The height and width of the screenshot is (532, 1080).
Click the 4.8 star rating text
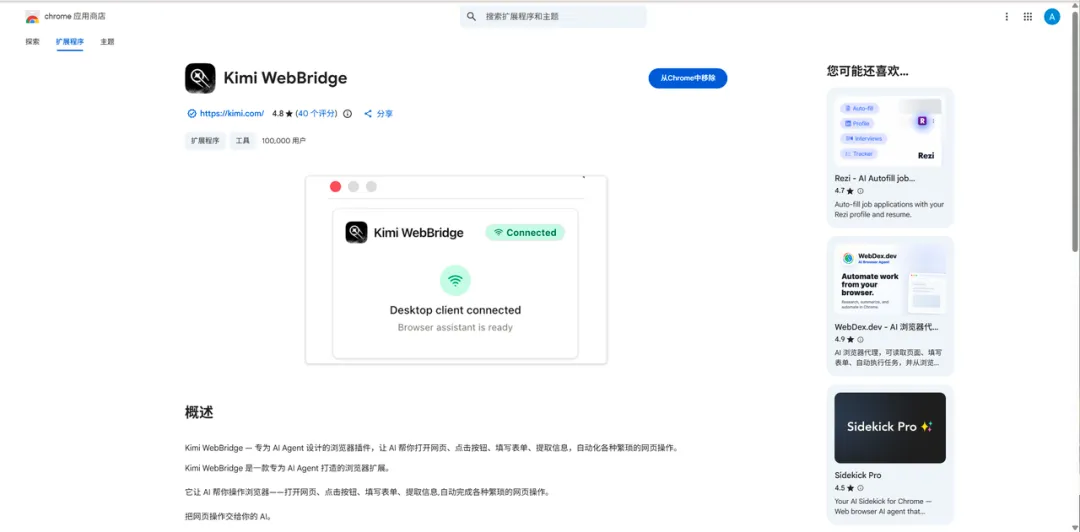[282, 114]
